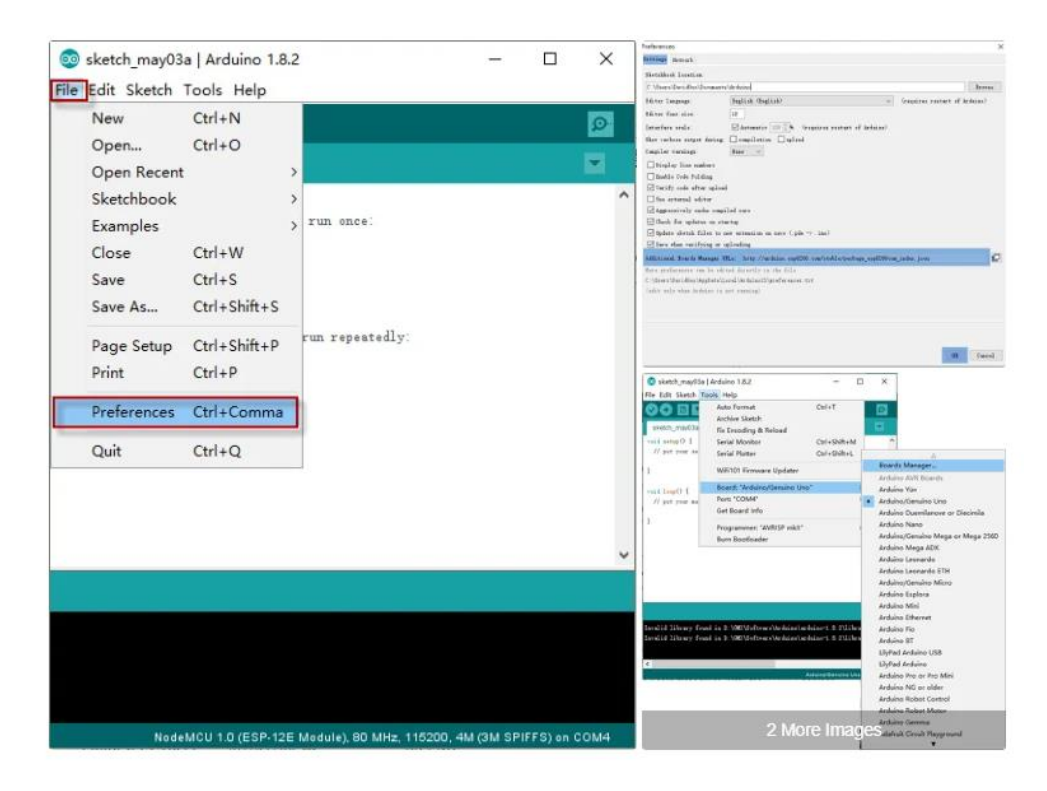Open Serial Monitor icon in the large Arduino window
1047x791 pixels.
[600, 124]
